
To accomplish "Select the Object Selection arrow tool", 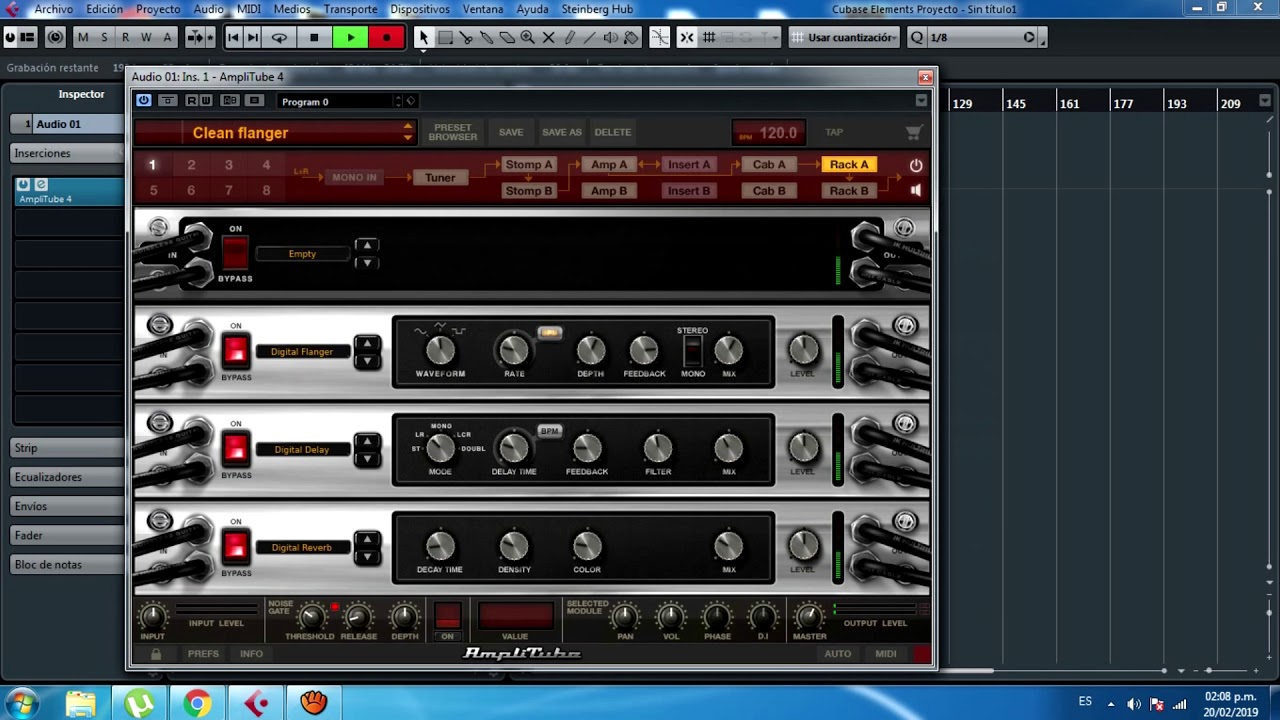I will (423, 37).
